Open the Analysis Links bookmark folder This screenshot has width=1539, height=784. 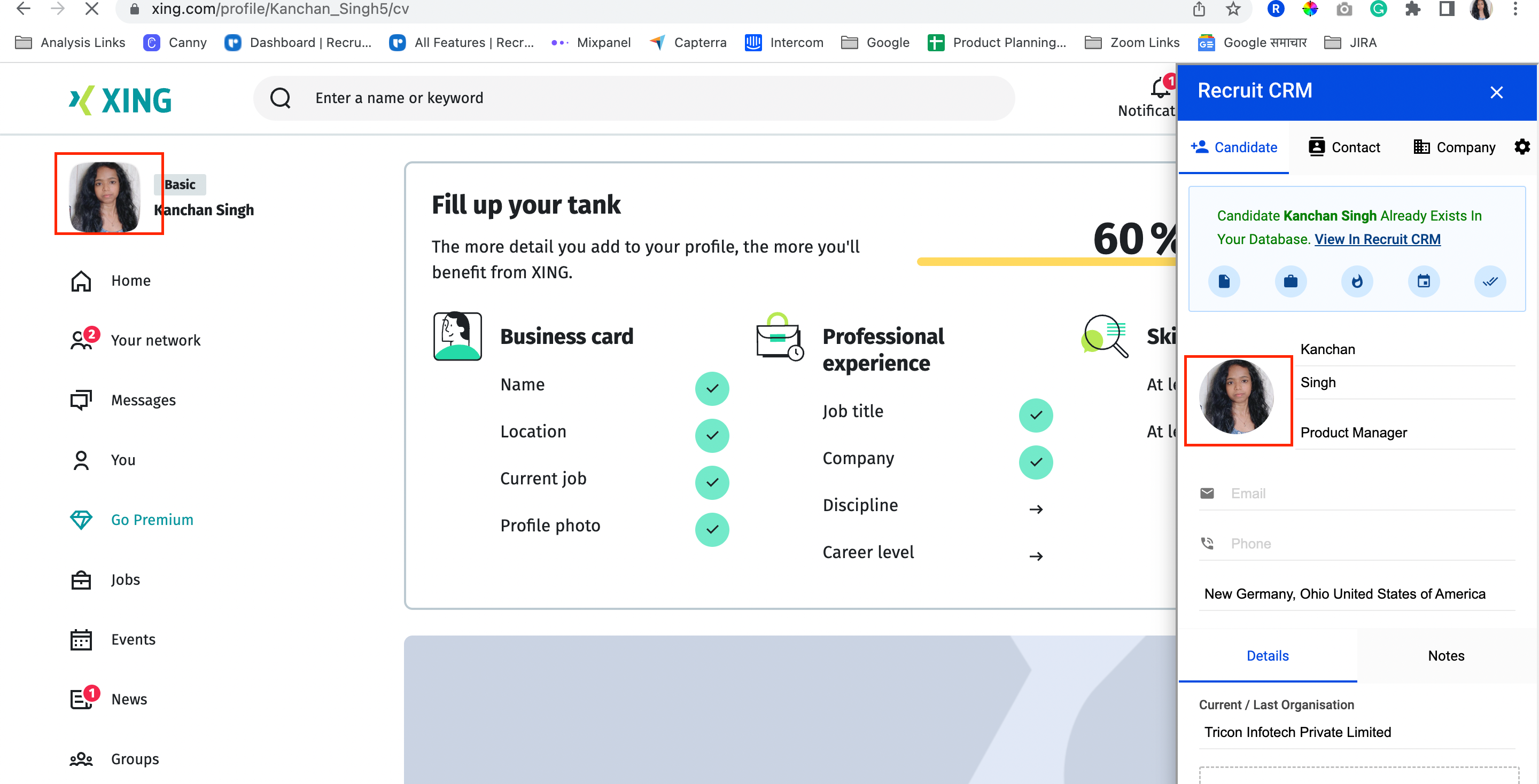coord(70,42)
